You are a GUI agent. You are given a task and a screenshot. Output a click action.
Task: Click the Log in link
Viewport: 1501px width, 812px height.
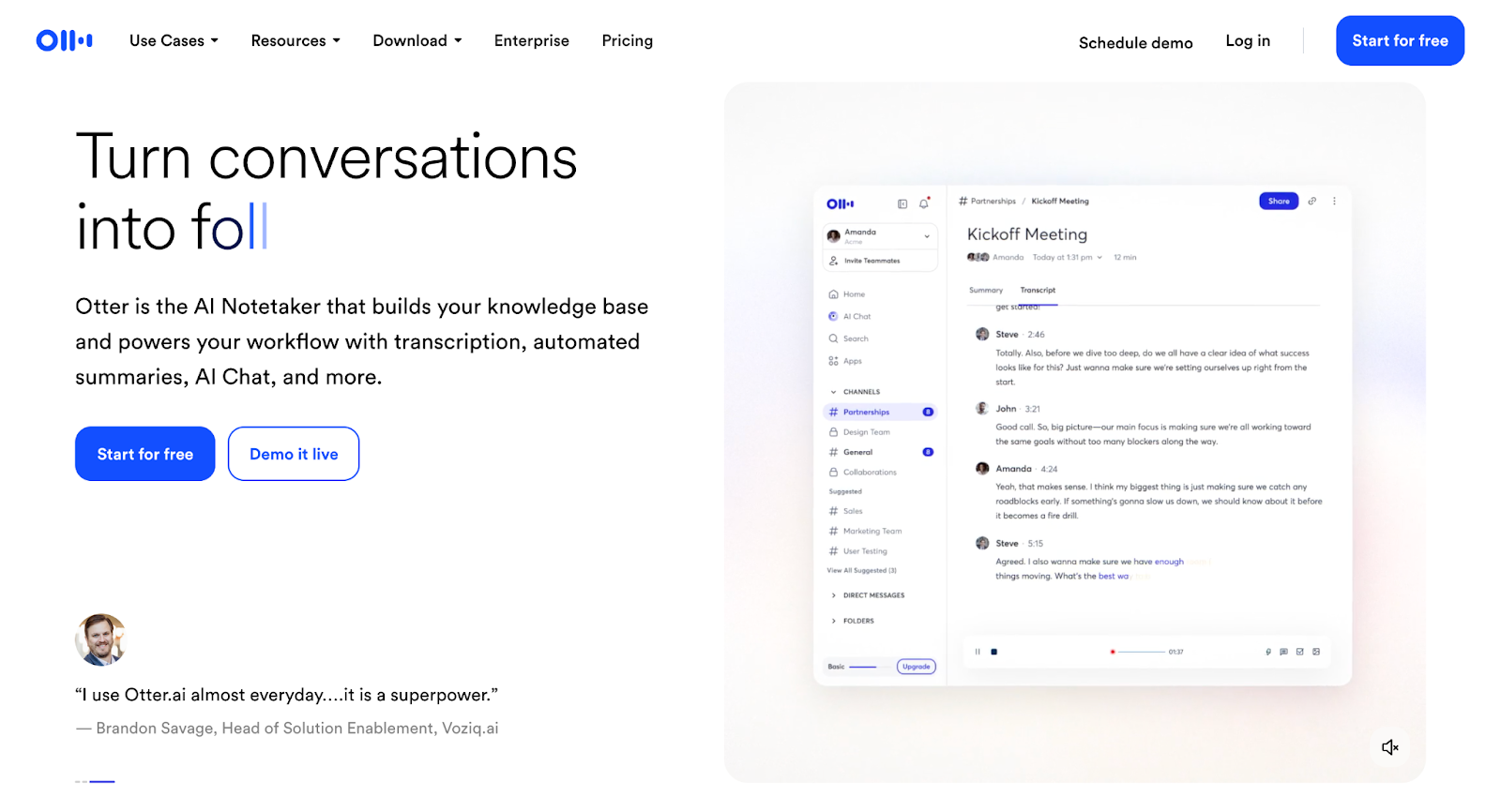tap(1247, 40)
